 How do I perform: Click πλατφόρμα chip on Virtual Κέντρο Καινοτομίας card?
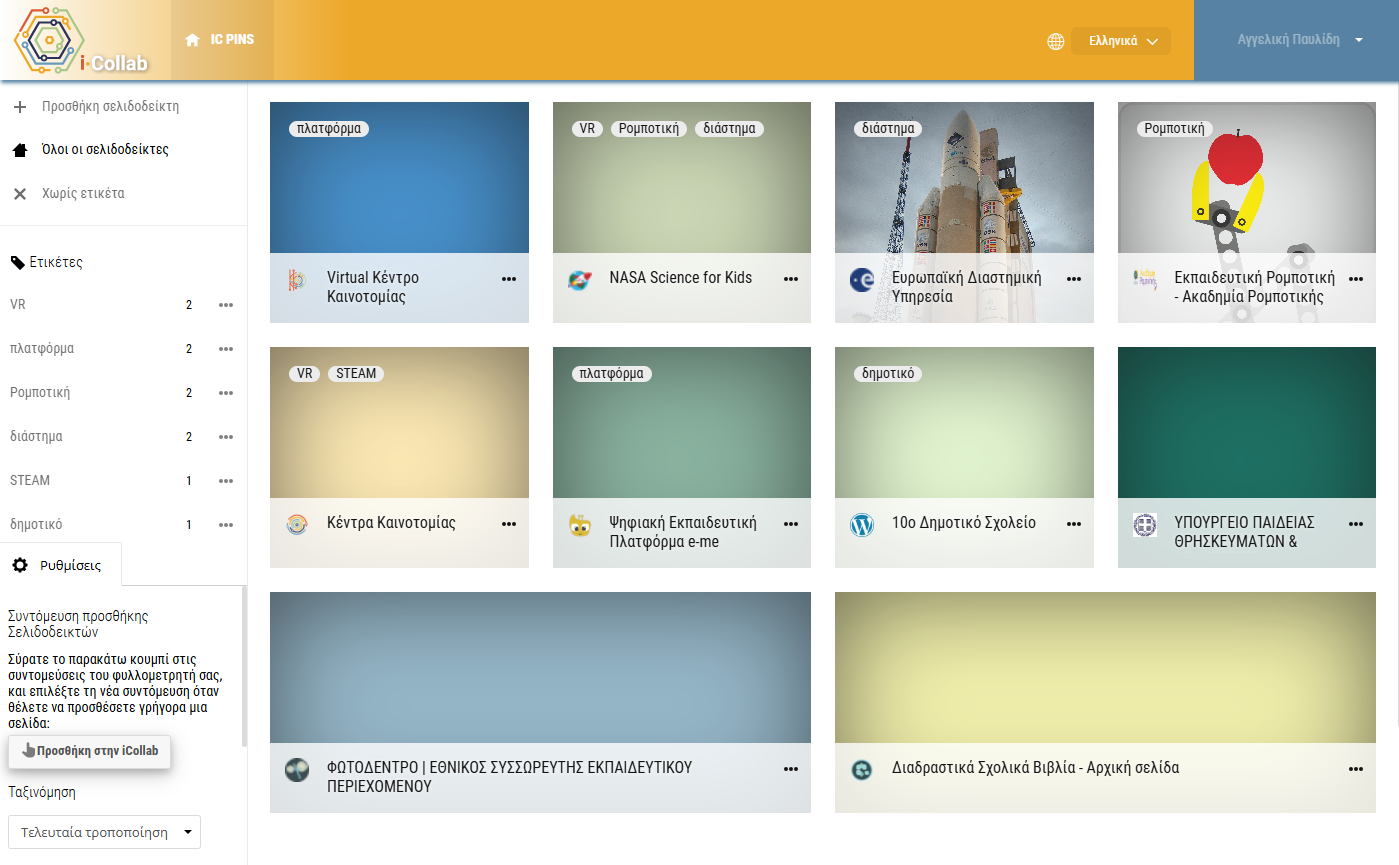[x=330, y=129]
